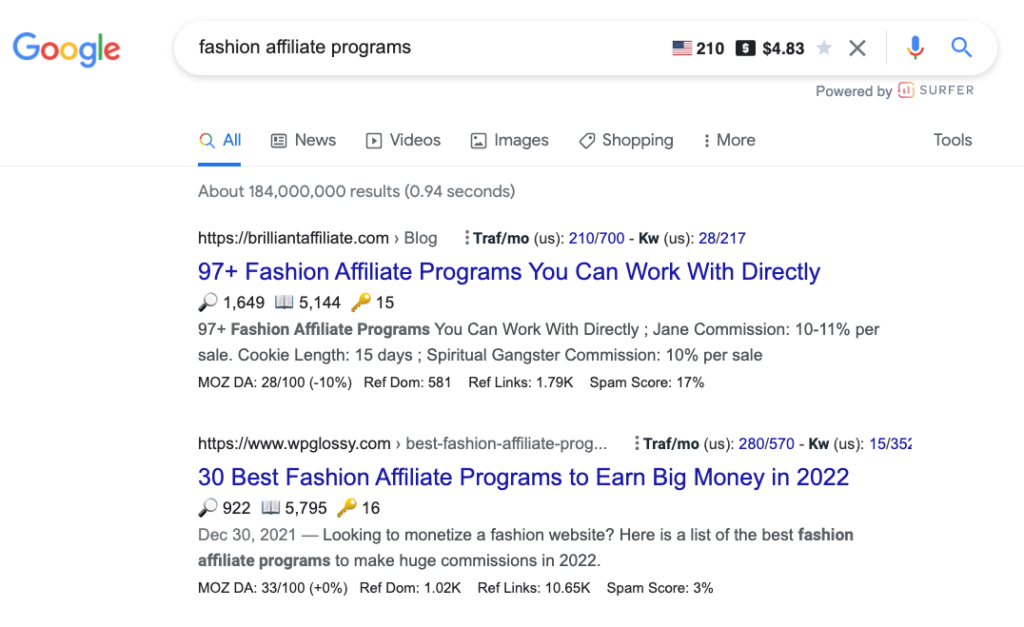Click the brilliantaffiliate.com URL breadcrumb
Screen dimensions: 1024x627
tap(317, 238)
